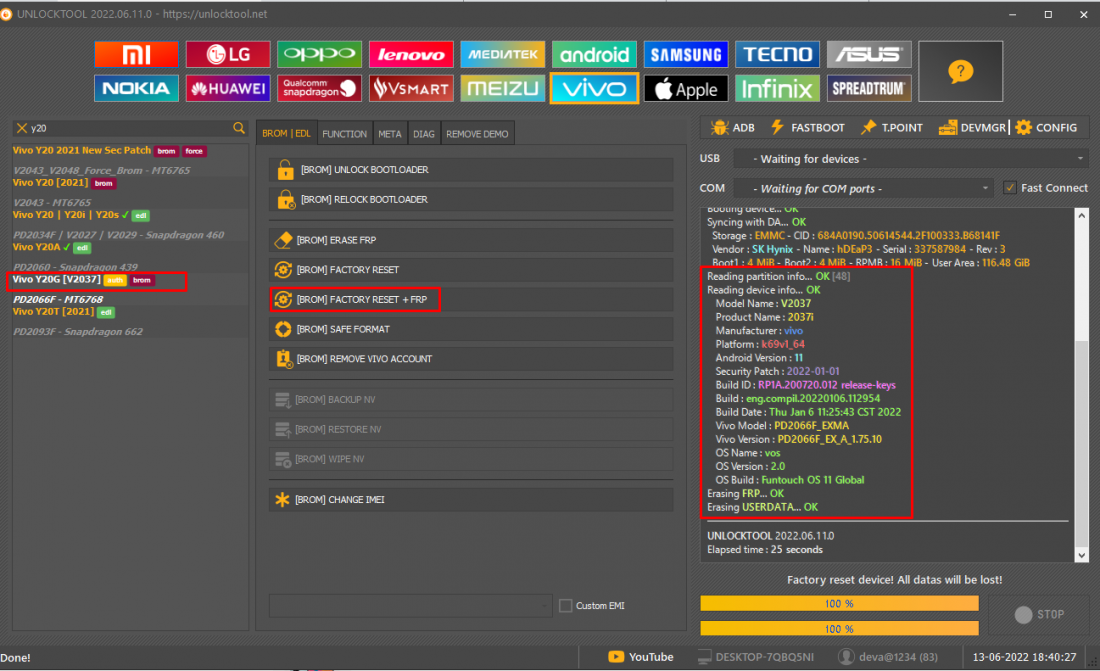
Task: Run [BROM] RELOCK BOOTLOADER
Action: pos(471,199)
